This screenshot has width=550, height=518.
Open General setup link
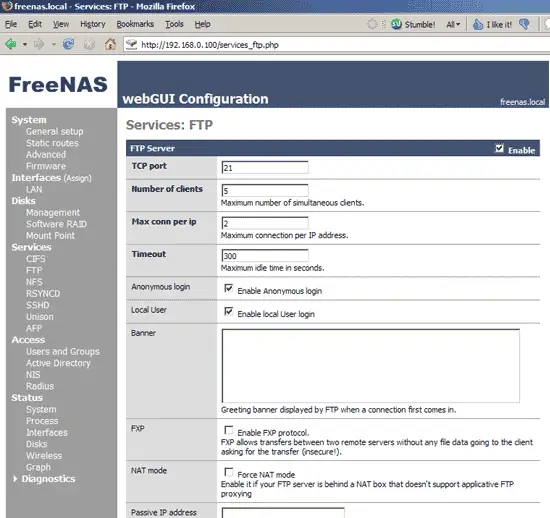click(55, 132)
